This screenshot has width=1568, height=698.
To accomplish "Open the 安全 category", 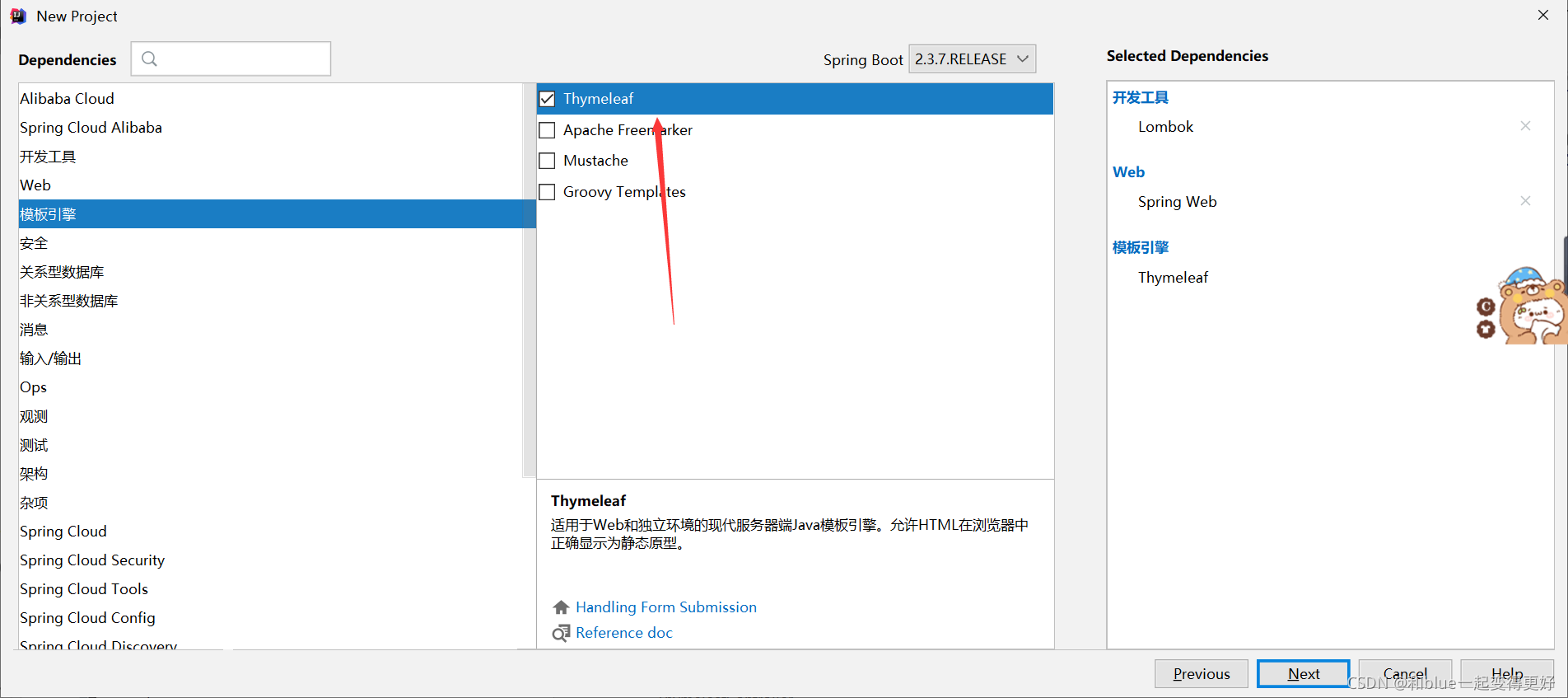I will [x=271, y=242].
